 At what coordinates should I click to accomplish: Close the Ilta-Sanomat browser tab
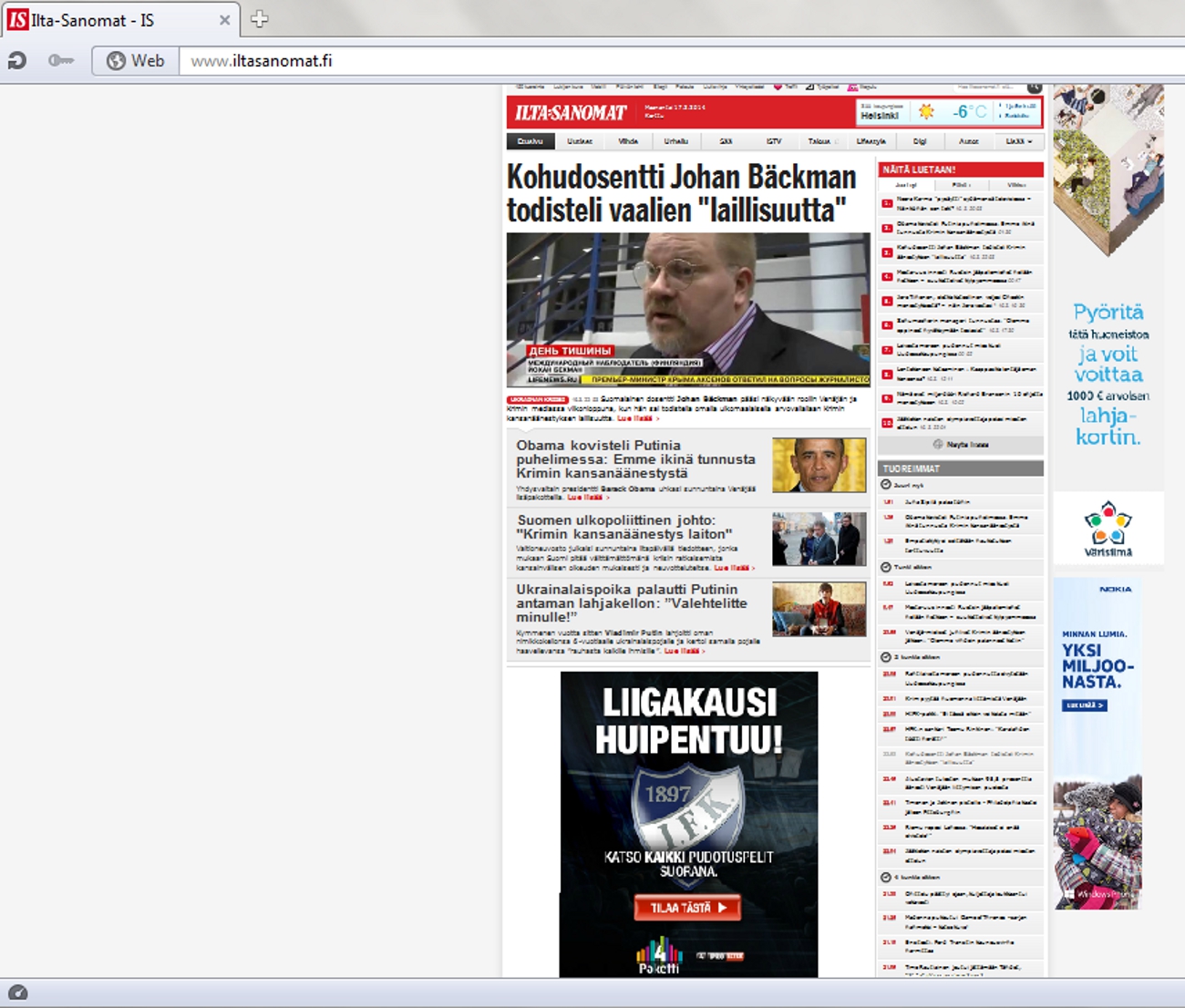(224, 20)
